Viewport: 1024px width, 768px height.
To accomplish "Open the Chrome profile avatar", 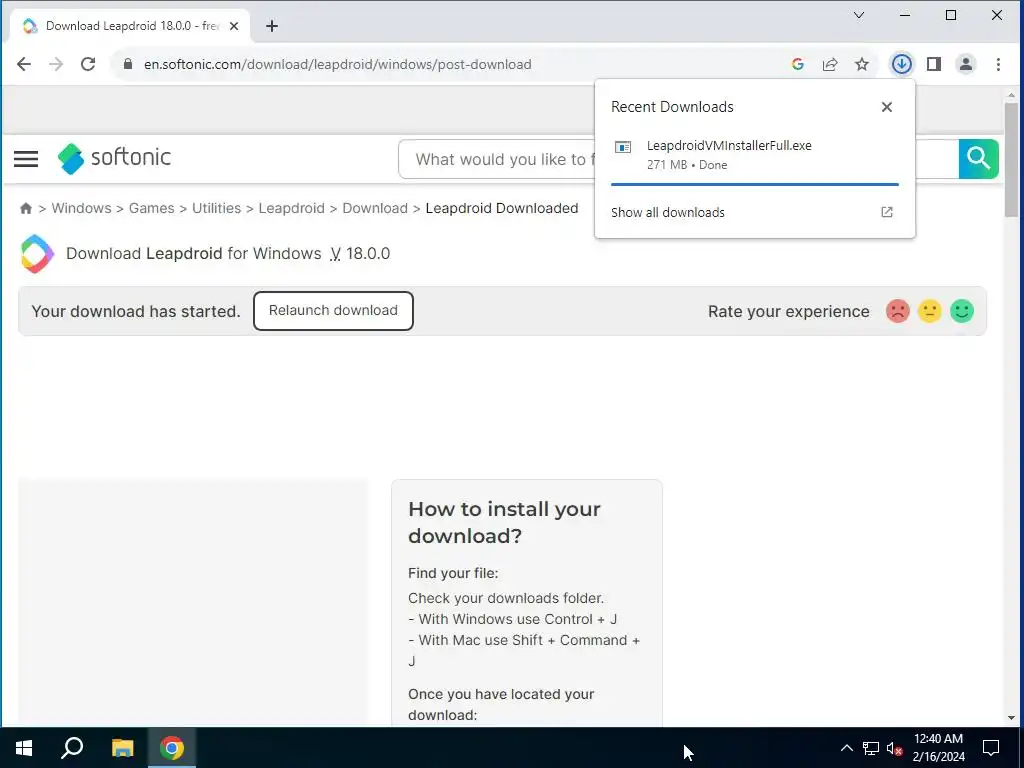I will tap(966, 64).
